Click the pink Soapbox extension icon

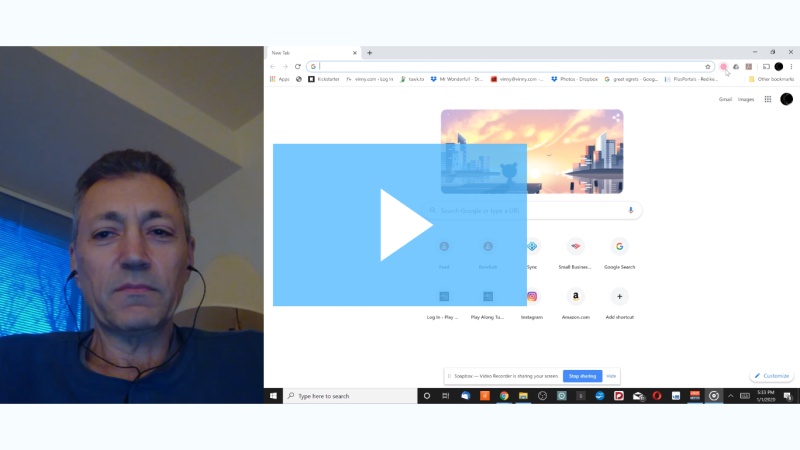(723, 67)
